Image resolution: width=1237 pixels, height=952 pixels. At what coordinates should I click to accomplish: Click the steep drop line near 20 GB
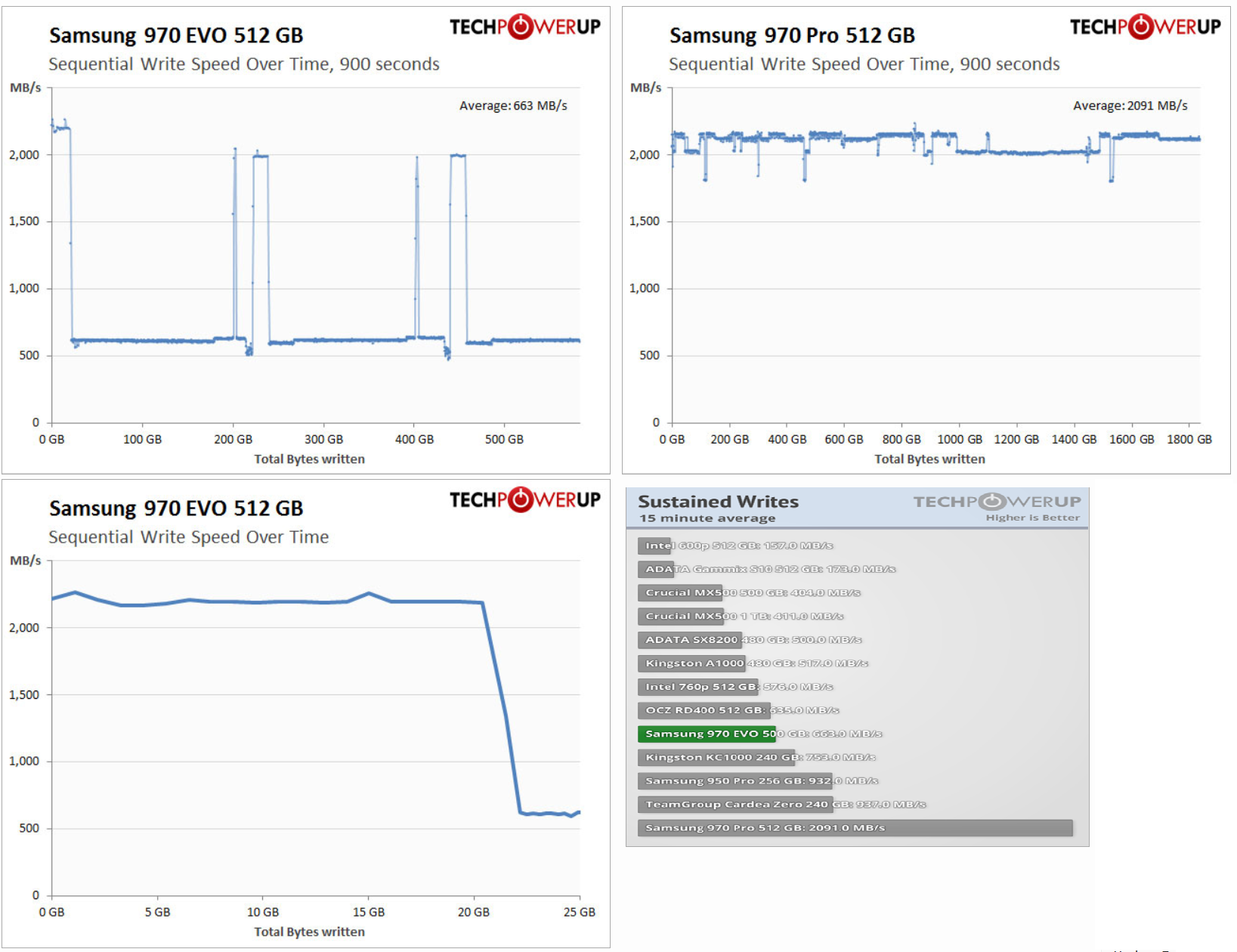[501, 706]
